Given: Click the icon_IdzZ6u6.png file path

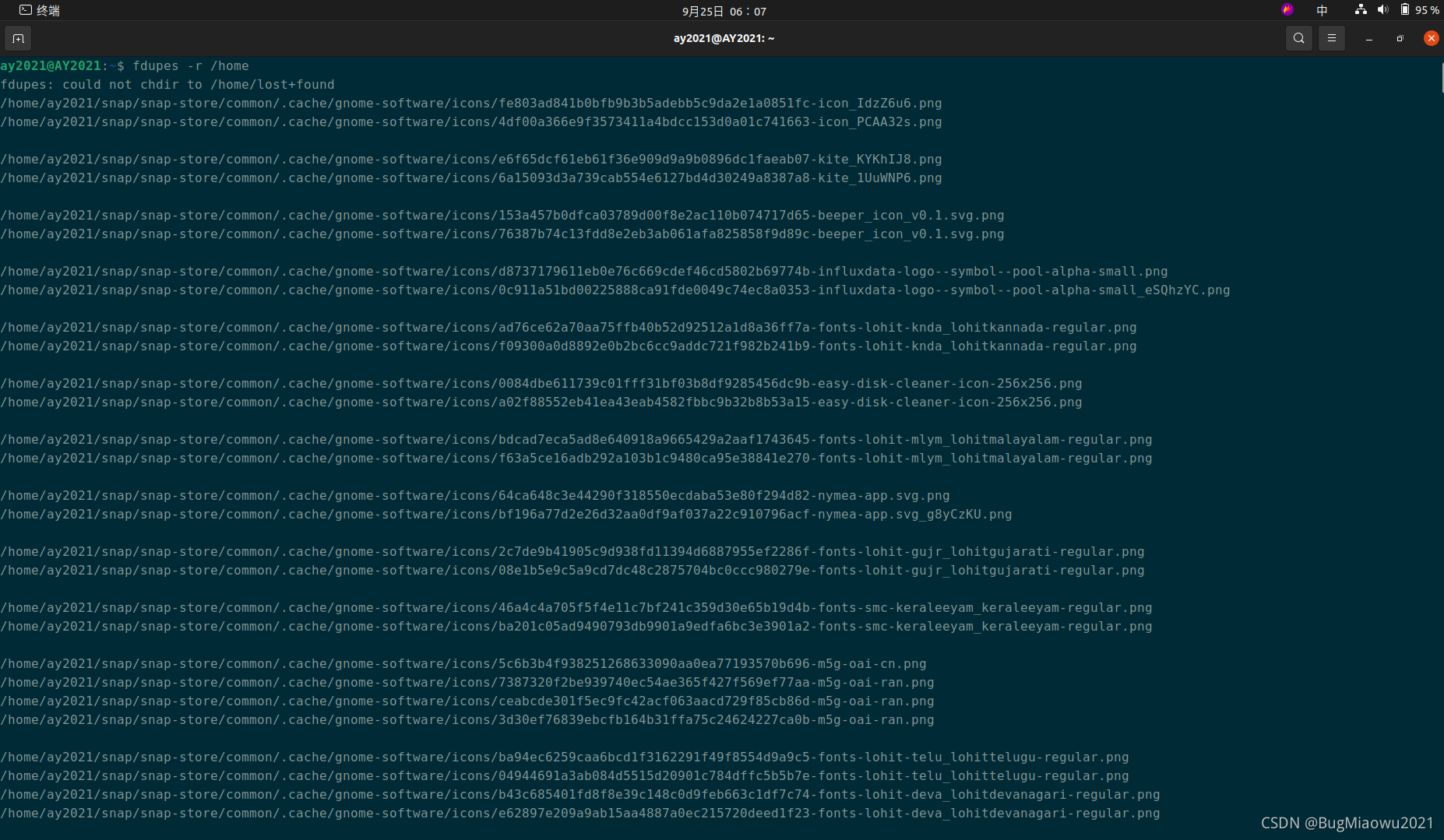Looking at the screenshot, I should click(471, 104).
